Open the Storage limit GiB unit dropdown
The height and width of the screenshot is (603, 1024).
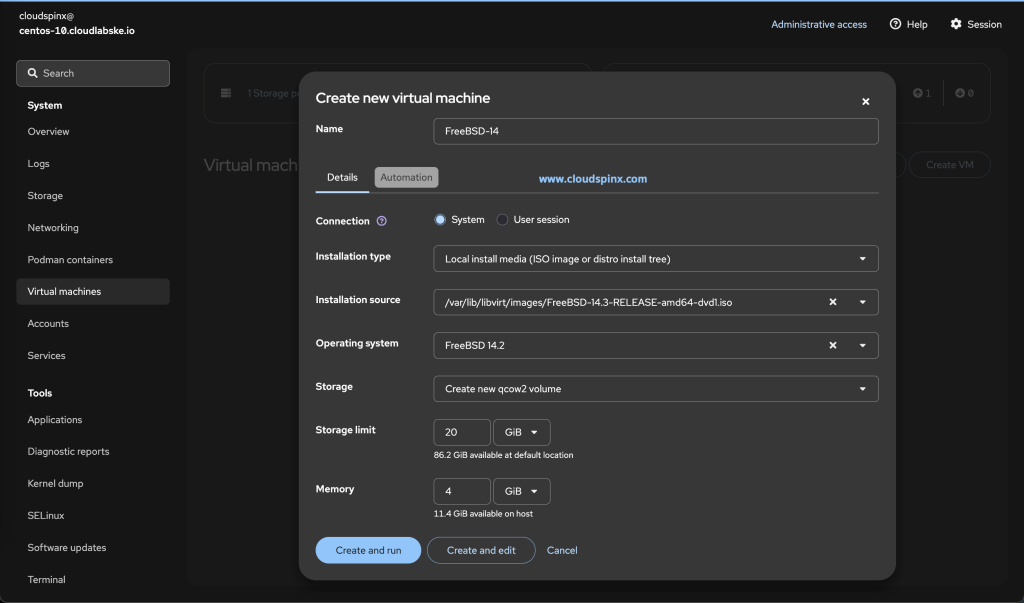click(521, 432)
